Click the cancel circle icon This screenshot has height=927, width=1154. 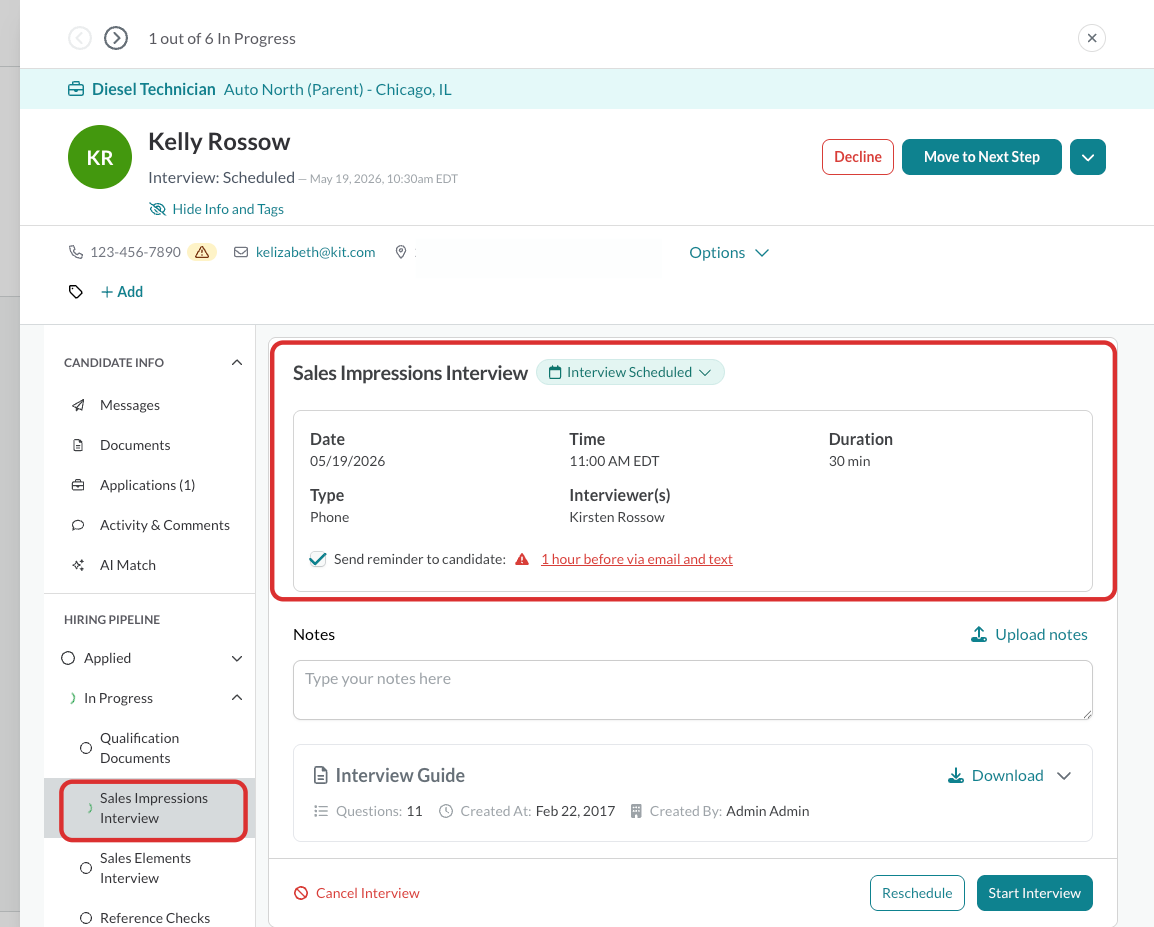point(301,893)
